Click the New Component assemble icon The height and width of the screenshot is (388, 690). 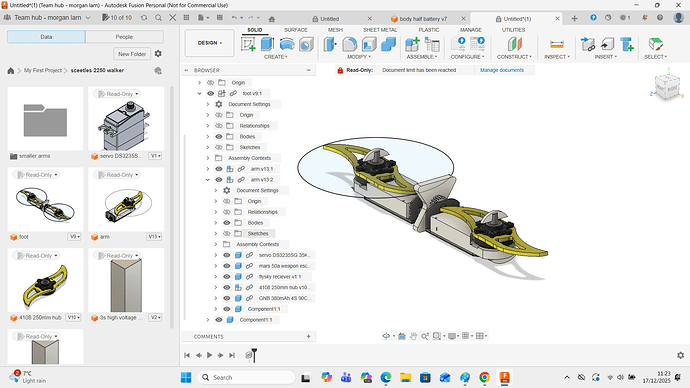coord(412,44)
